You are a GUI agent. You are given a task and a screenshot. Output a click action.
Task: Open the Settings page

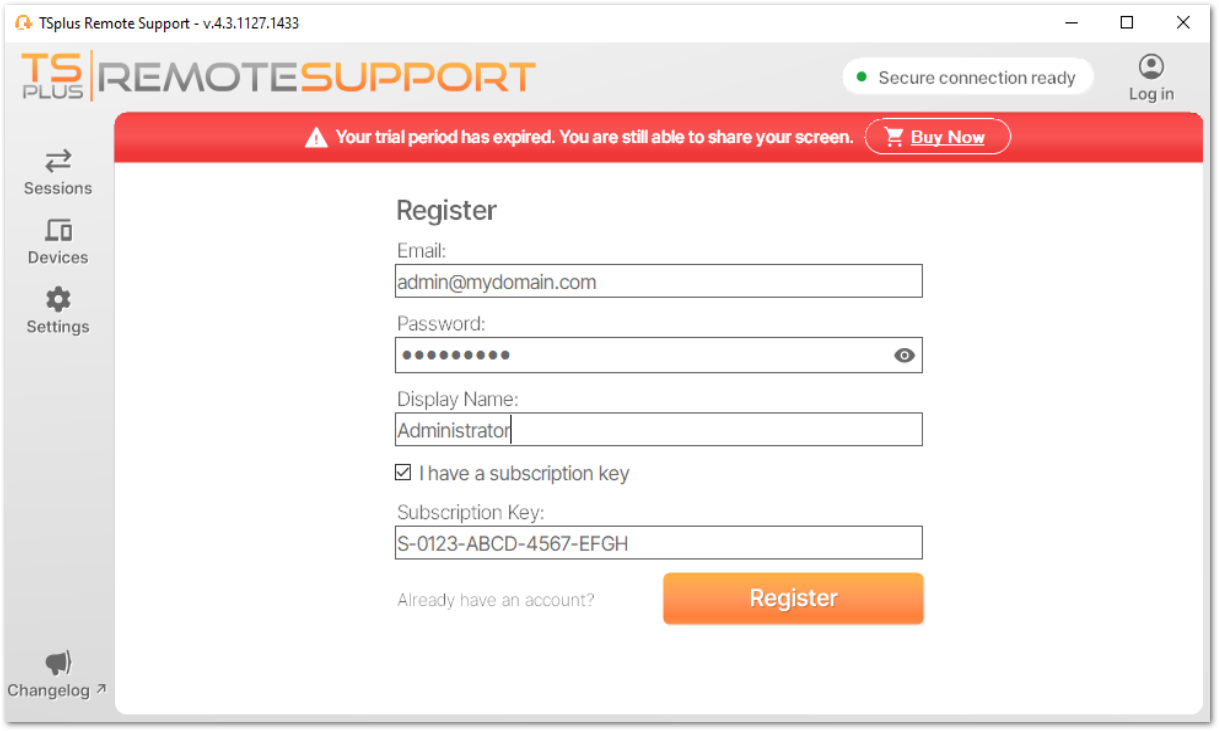tap(57, 310)
